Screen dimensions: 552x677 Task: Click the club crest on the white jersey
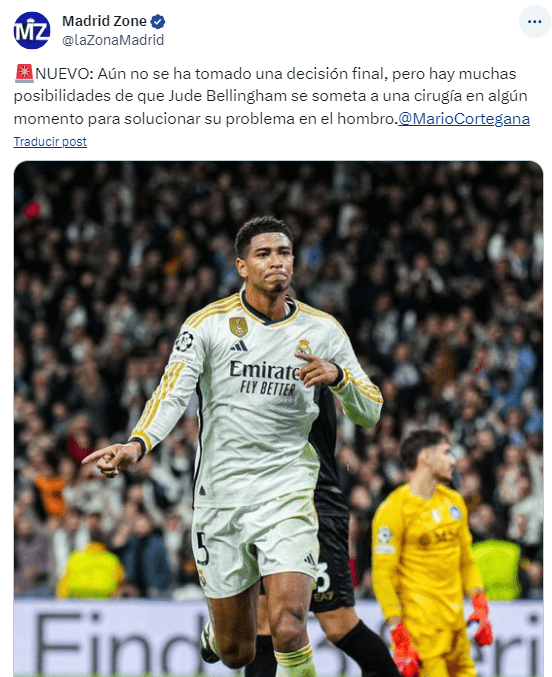point(303,347)
